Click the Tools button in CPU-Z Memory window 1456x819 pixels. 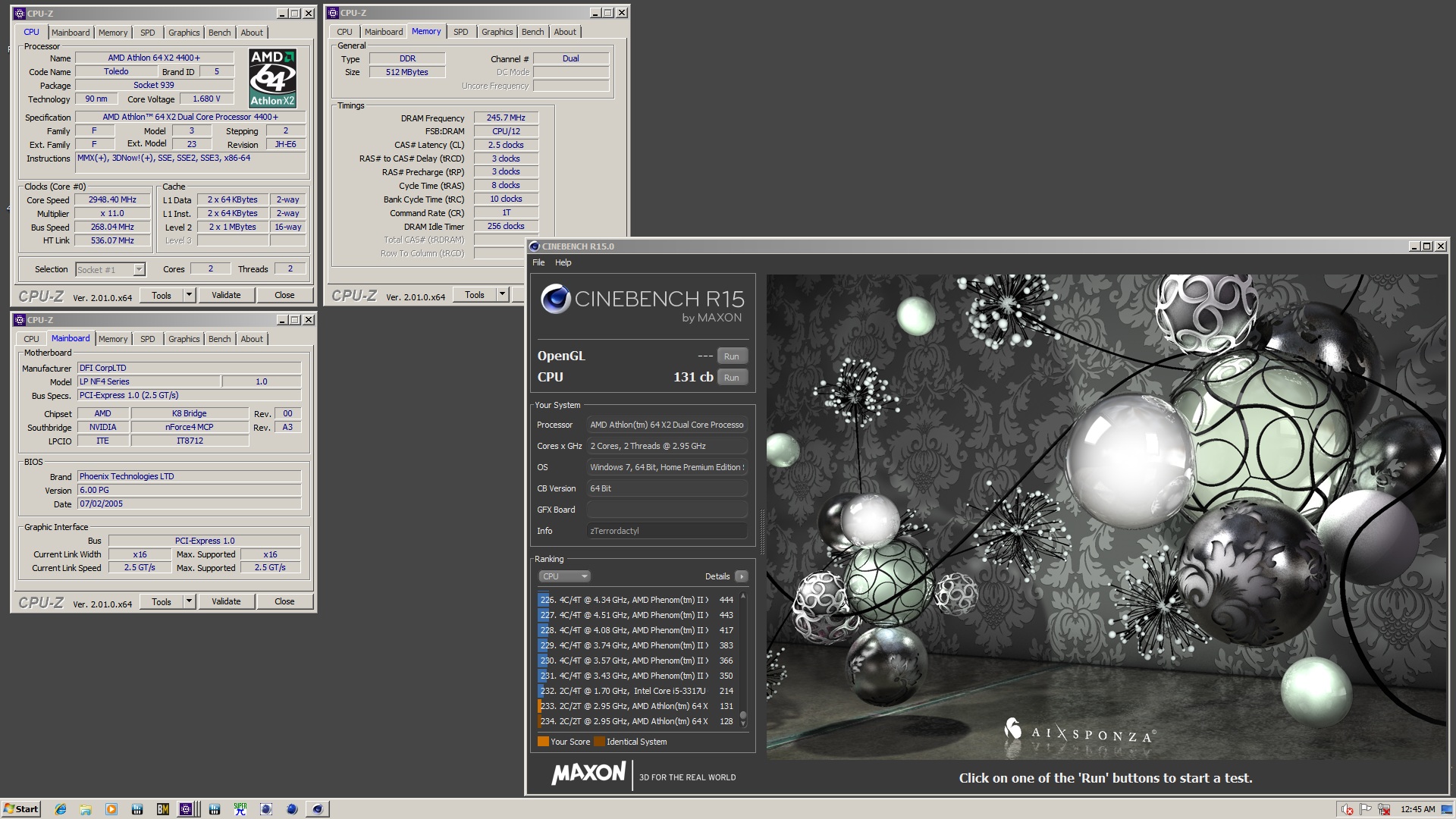[x=475, y=295]
